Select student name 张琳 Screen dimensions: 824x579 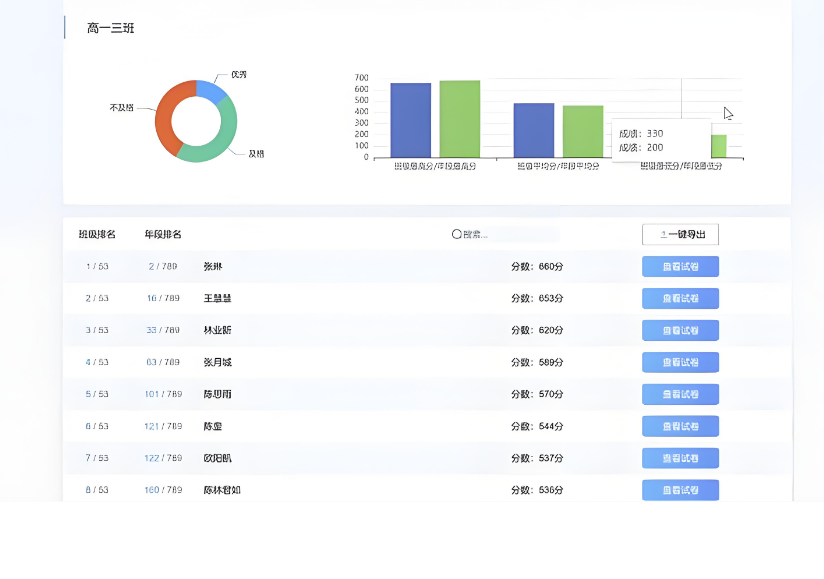(213, 266)
